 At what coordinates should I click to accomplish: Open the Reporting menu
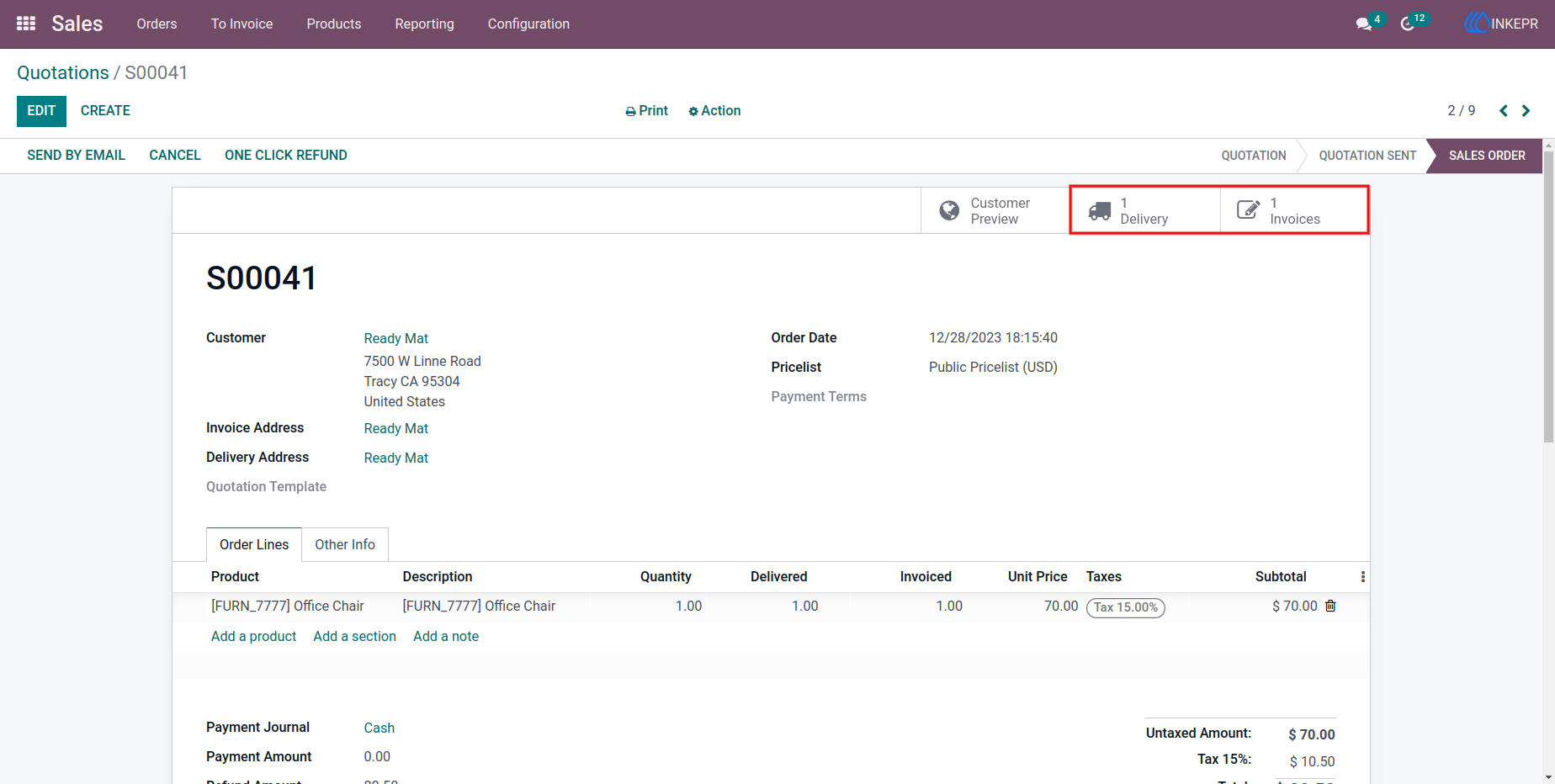click(x=424, y=24)
